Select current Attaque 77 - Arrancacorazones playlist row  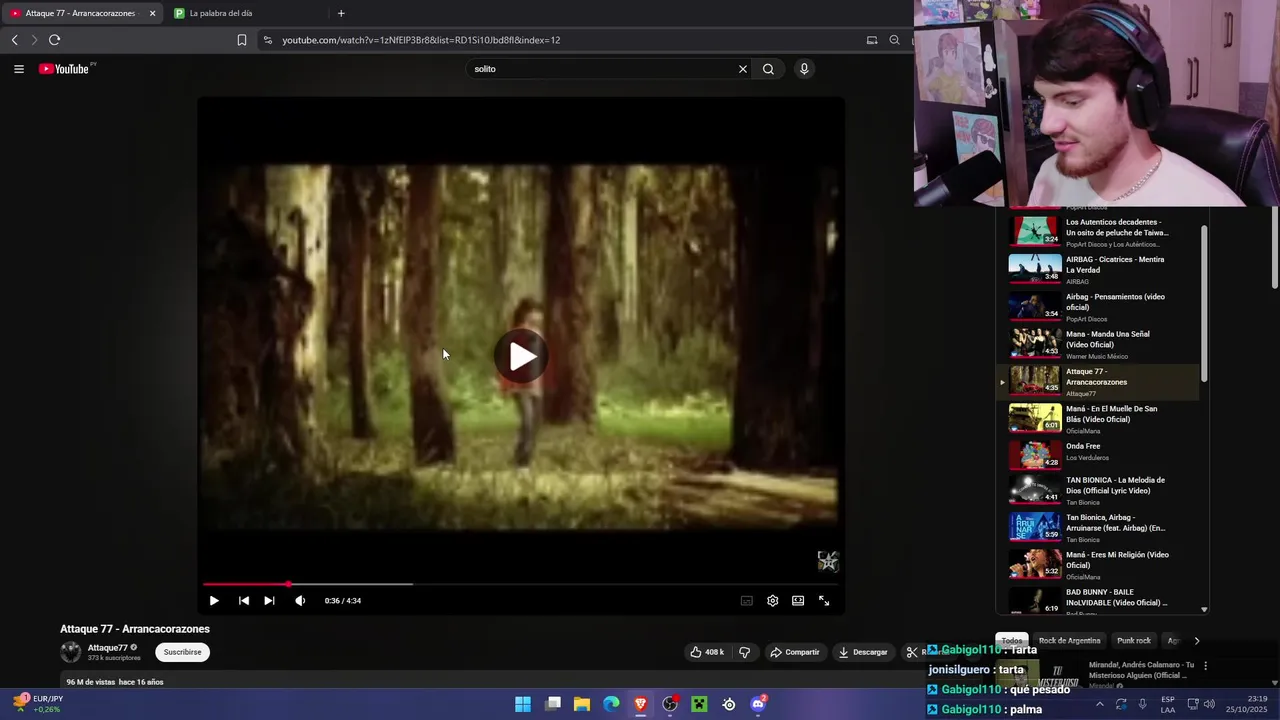(1098, 382)
